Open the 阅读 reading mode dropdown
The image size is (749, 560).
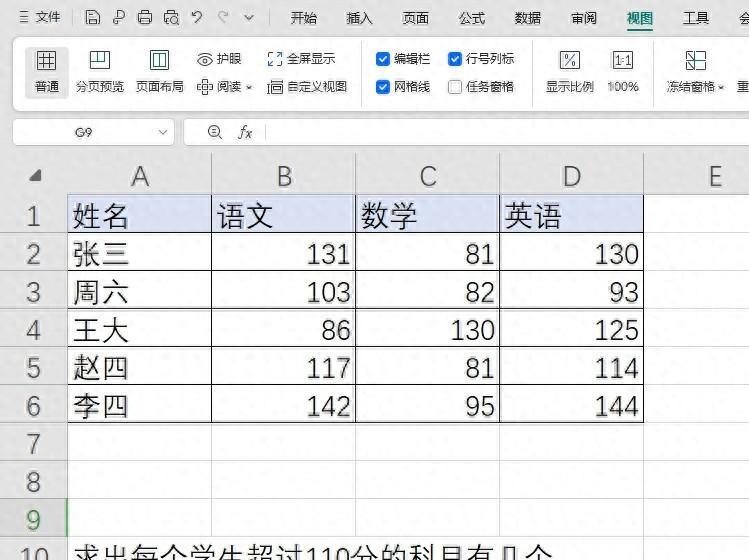coord(225,87)
